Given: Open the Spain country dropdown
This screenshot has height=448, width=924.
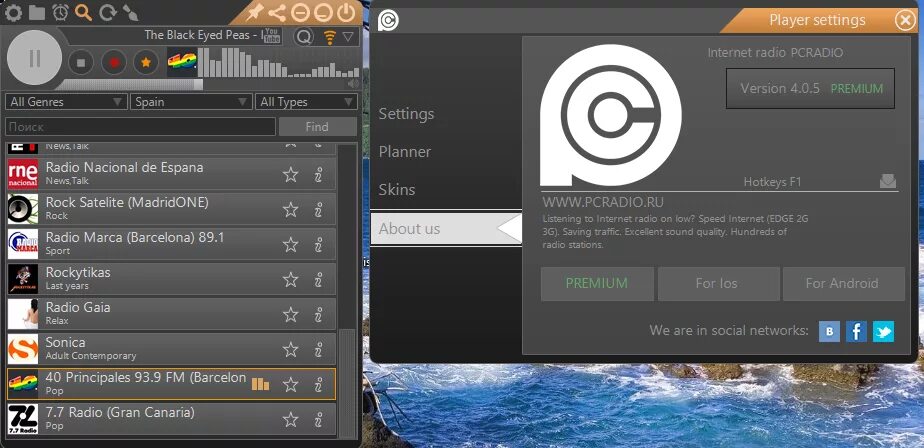Looking at the screenshot, I should (191, 102).
